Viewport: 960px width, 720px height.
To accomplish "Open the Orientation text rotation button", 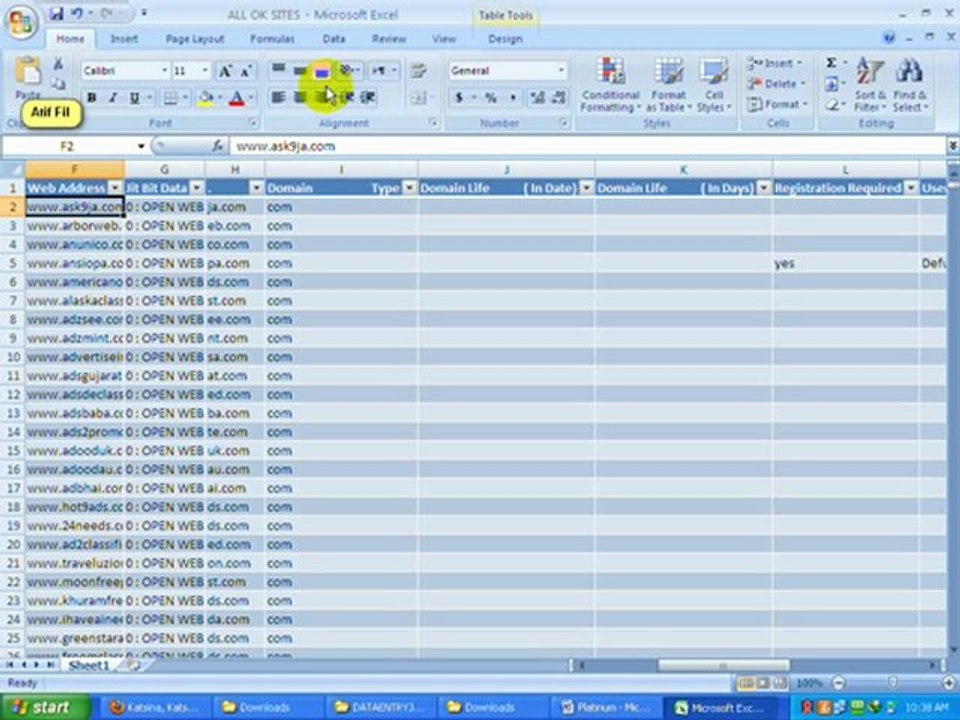I will [x=348, y=70].
